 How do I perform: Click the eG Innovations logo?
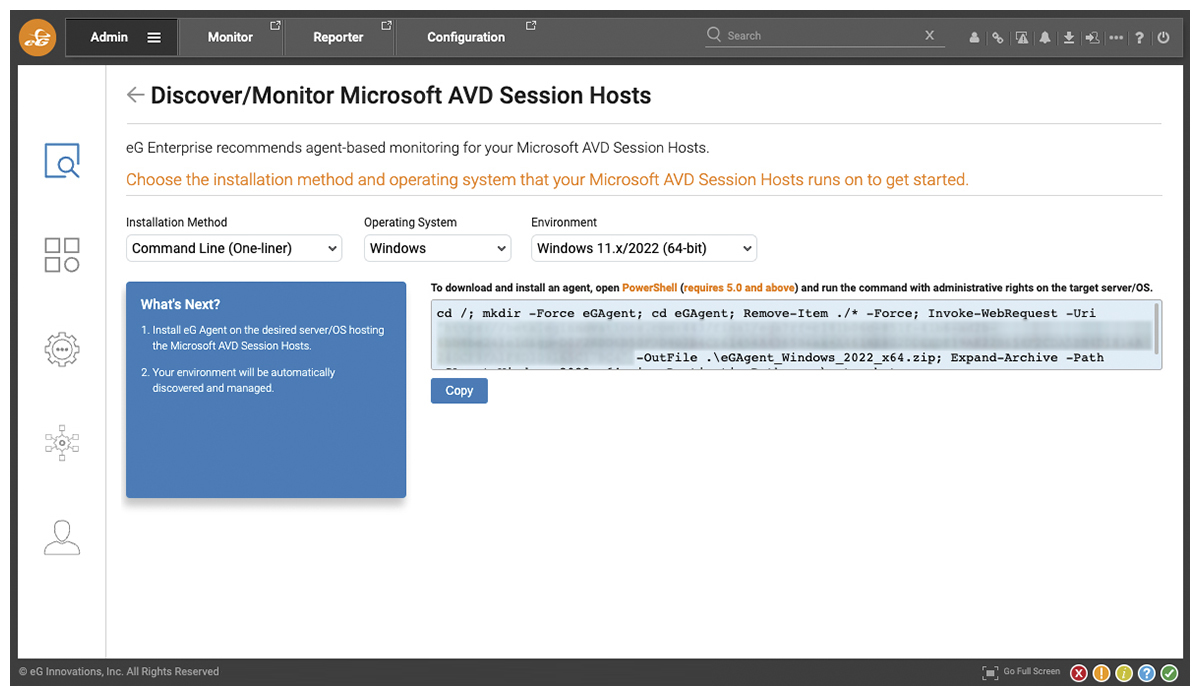pyautogui.click(x=38, y=38)
